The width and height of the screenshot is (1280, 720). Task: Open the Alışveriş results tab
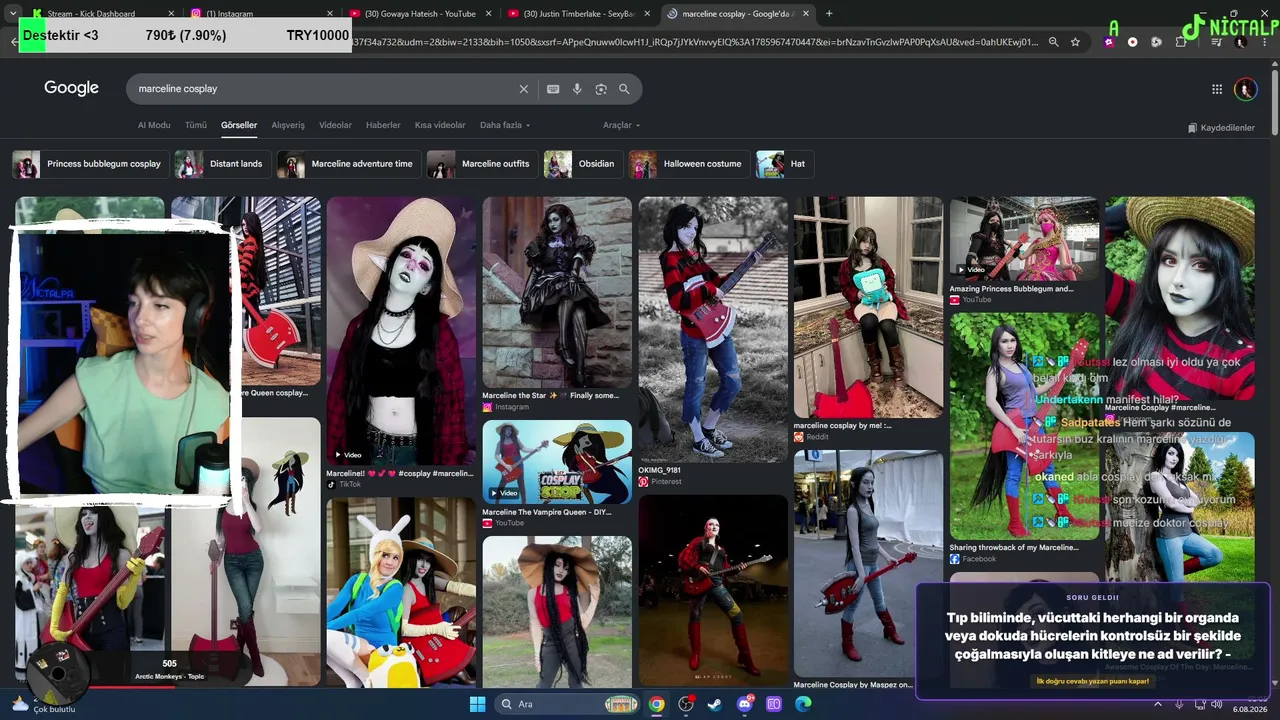288,125
